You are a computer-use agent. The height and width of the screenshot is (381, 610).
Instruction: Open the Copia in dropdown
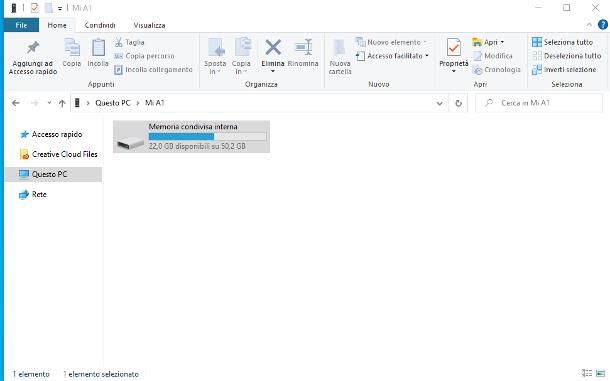click(241, 56)
